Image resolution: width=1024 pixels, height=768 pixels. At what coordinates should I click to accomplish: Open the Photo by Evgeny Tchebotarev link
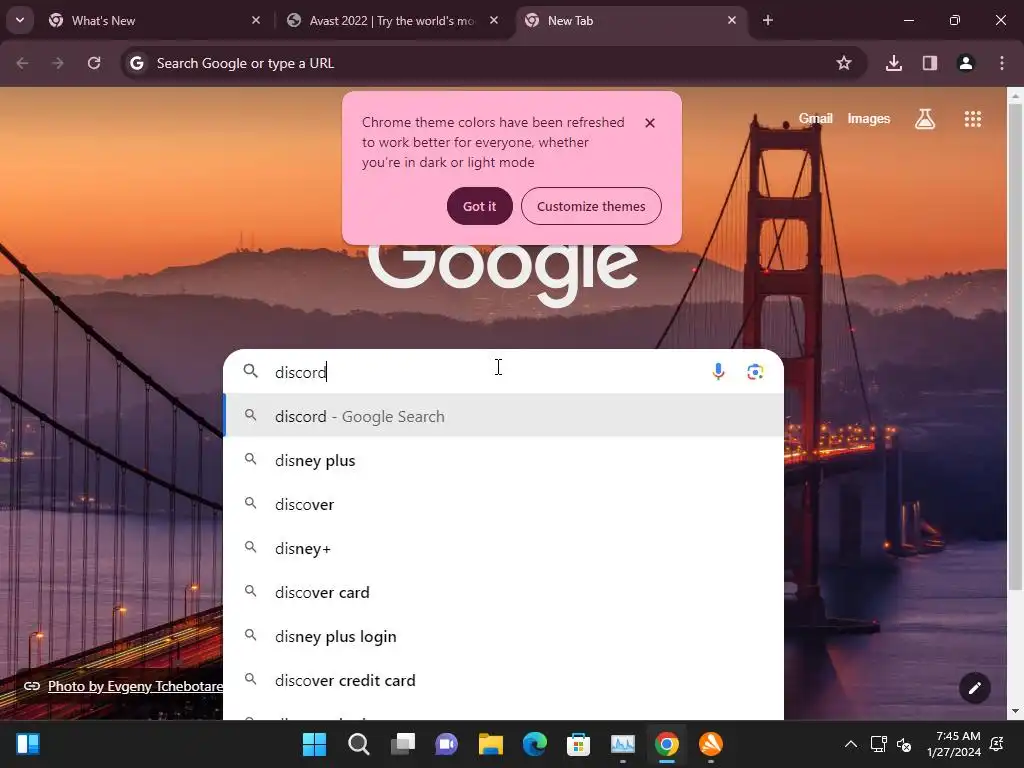(135, 686)
